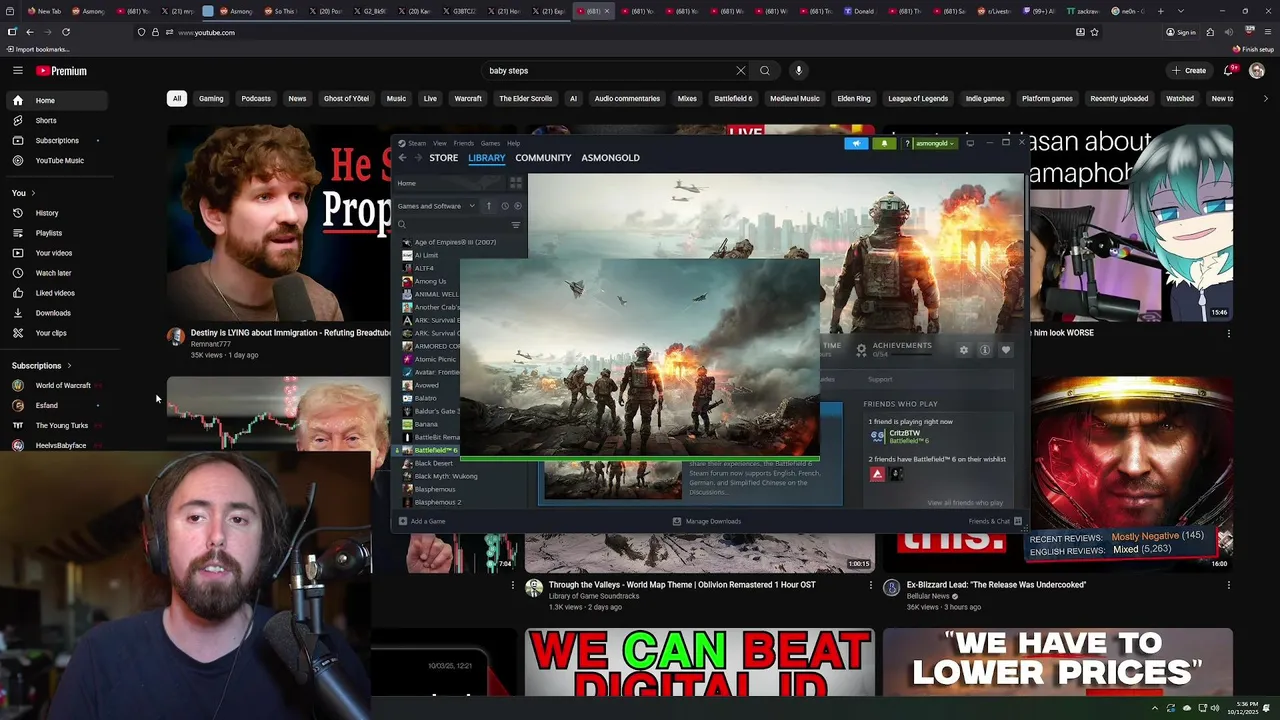This screenshot has width=1280, height=720.
Task: Click the Steam library search magnifier
Action: click(x=402, y=225)
